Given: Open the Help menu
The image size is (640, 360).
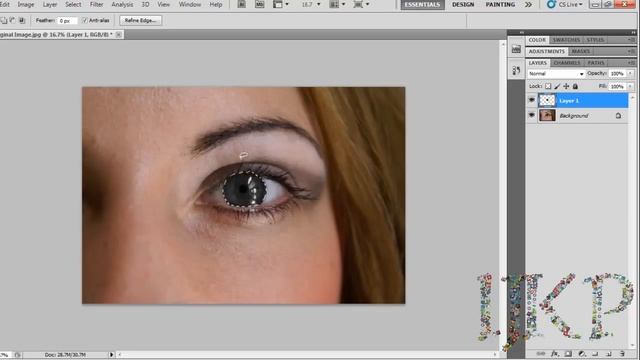Looking at the screenshot, I should [x=216, y=4].
